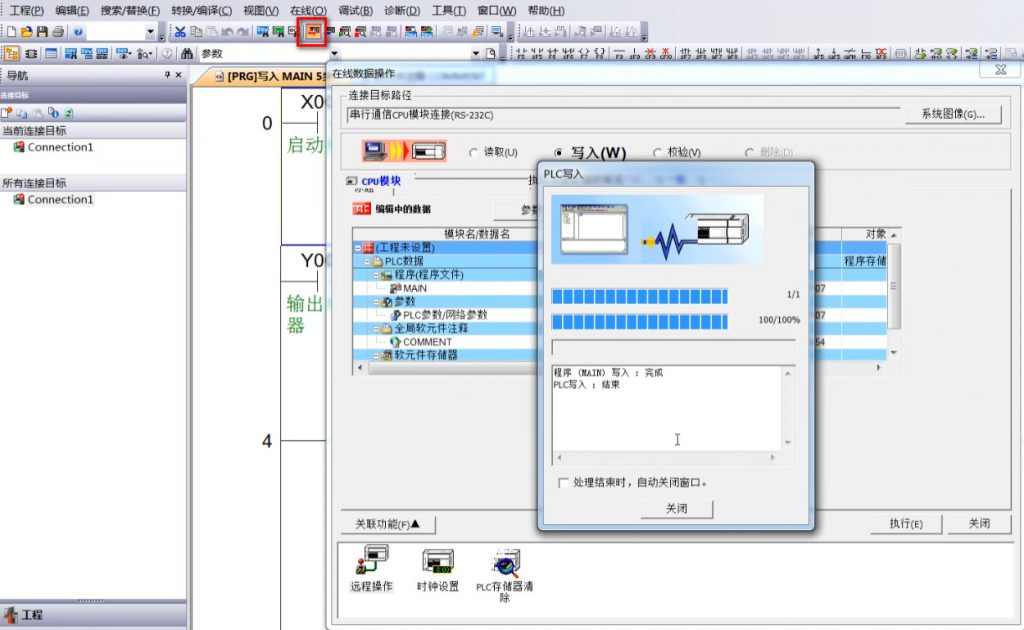Collapse the 参数 tree node
Screen dimensions: 1024x630
(x=376, y=302)
